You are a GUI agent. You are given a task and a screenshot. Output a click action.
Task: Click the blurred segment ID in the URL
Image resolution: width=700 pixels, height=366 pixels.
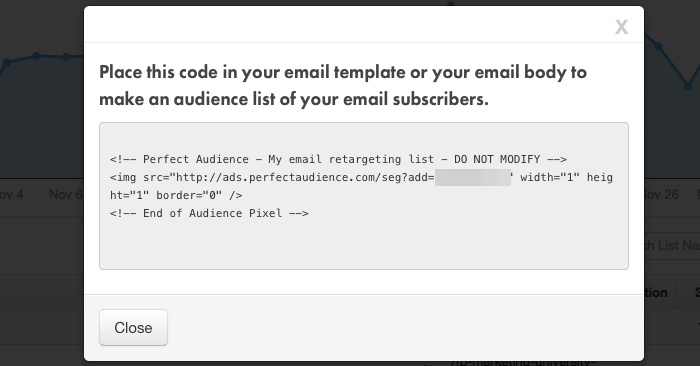[x=473, y=177]
